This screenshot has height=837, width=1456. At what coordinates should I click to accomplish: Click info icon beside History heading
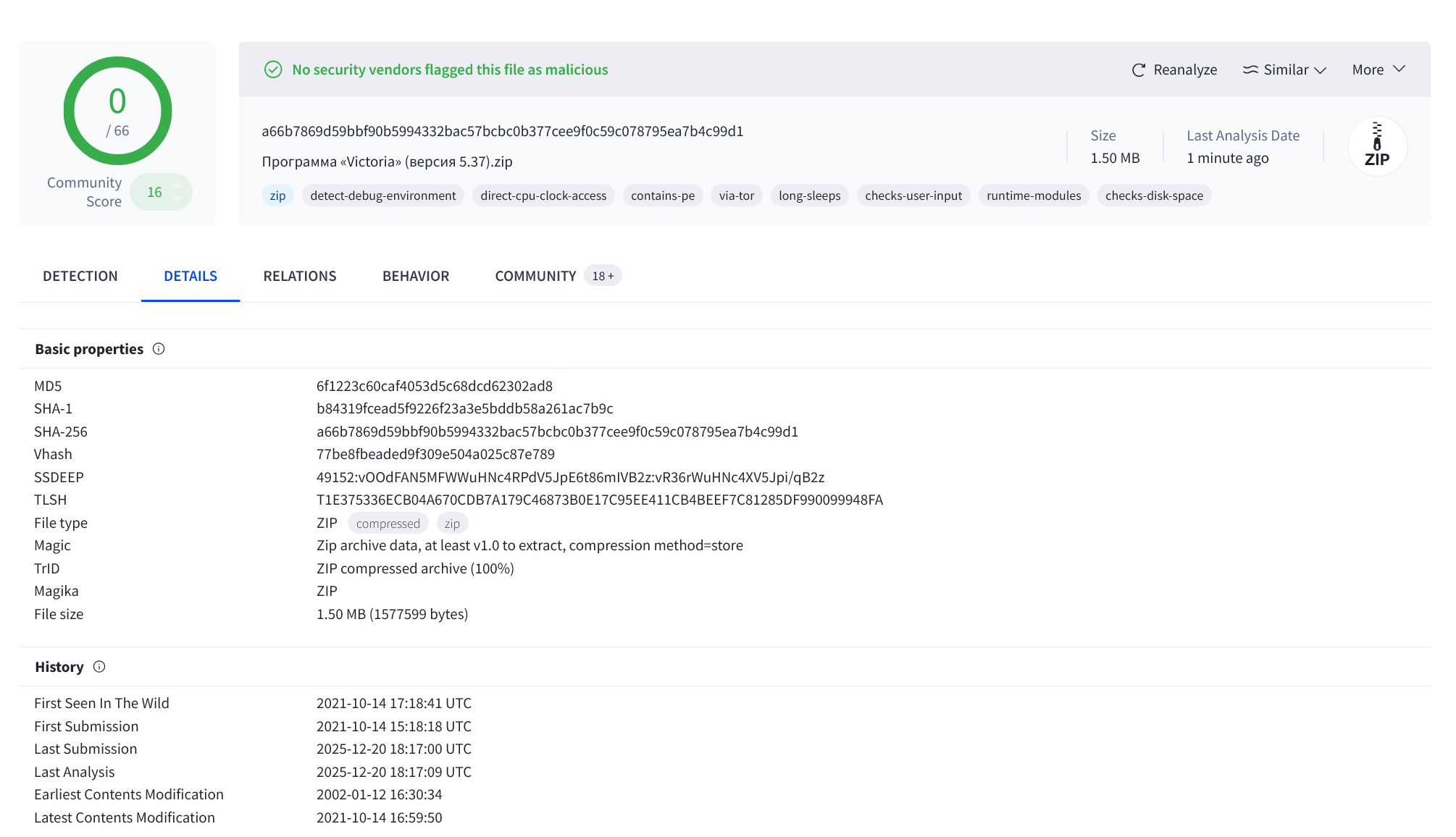(x=99, y=667)
